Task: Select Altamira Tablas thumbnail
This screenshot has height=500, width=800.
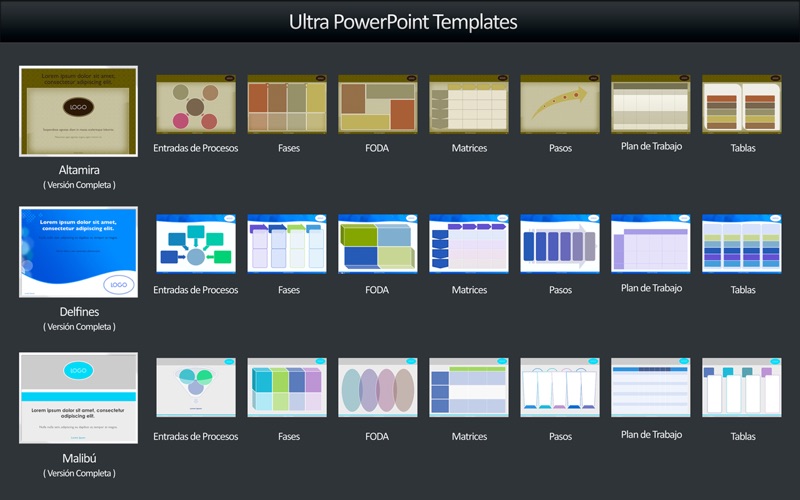Action: pos(742,105)
